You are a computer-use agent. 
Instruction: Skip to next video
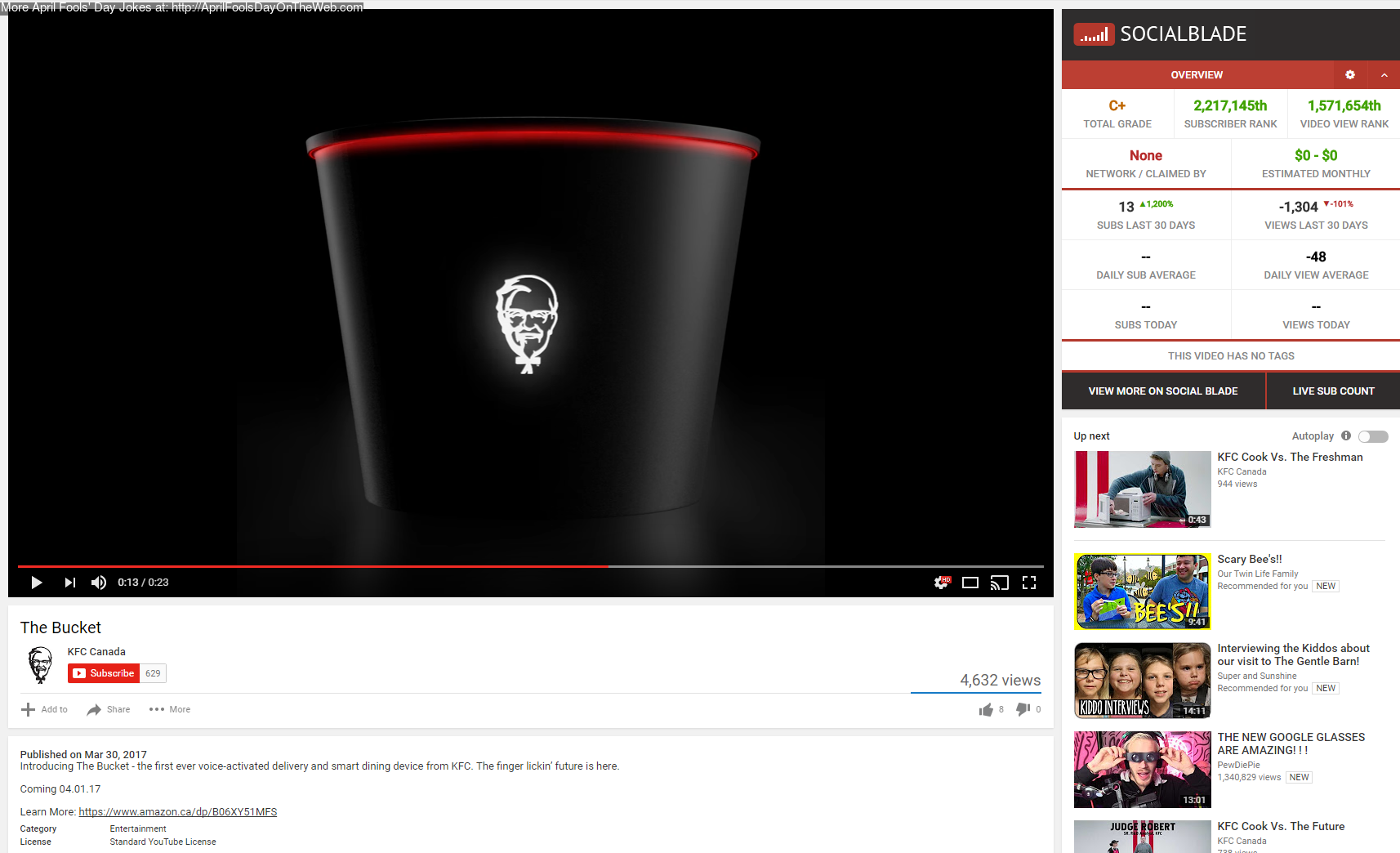tap(69, 583)
